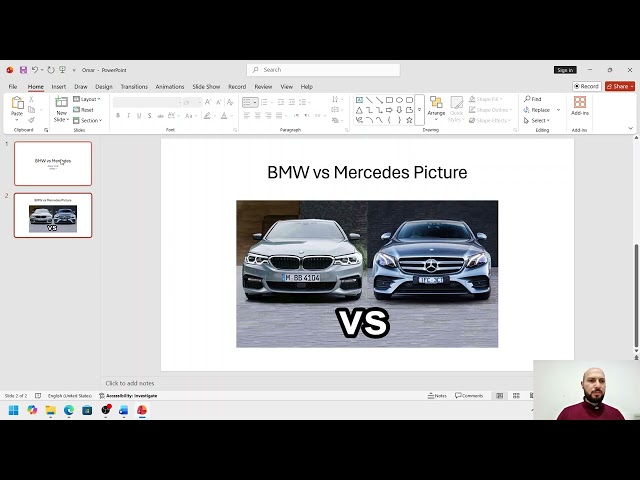This screenshot has height=480, width=640.
Task: Select slide 2 thumbnail
Action: click(x=53, y=215)
